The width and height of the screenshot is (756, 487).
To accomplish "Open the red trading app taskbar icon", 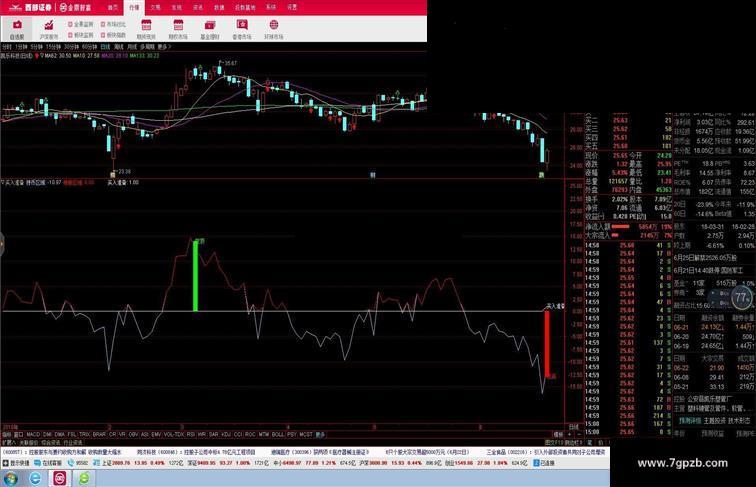I will point(59,478).
